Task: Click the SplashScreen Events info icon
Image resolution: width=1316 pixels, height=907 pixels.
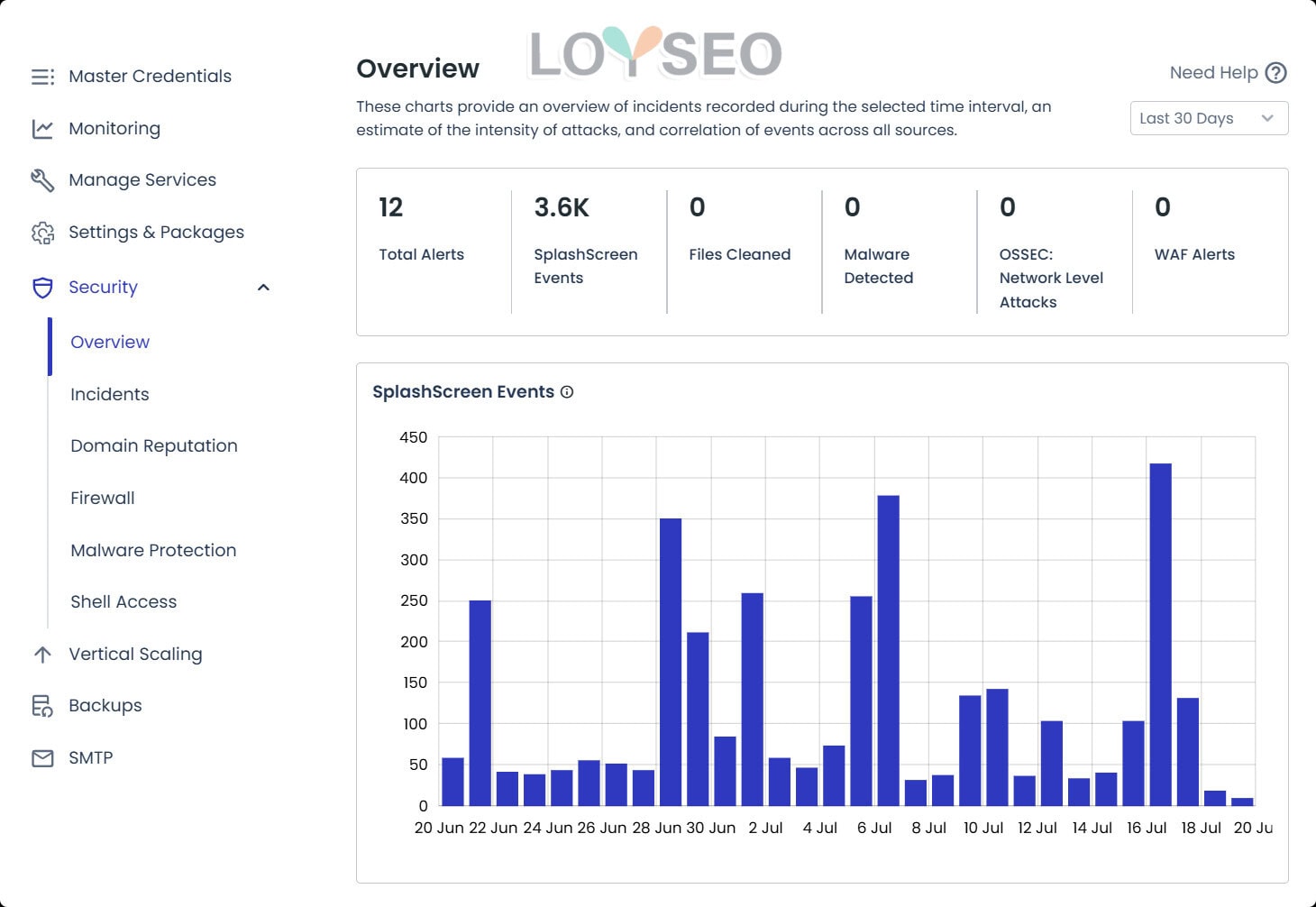Action: click(567, 391)
